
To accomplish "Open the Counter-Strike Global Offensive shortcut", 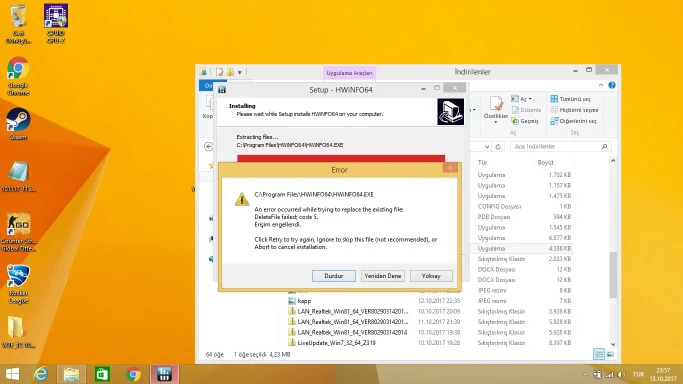I will pyautogui.click(x=18, y=232).
